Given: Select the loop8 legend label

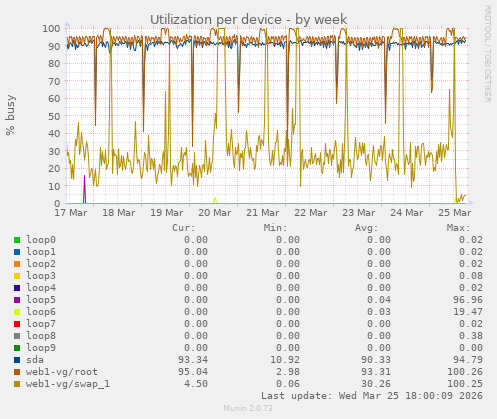Looking at the screenshot, I should tap(41, 336).
